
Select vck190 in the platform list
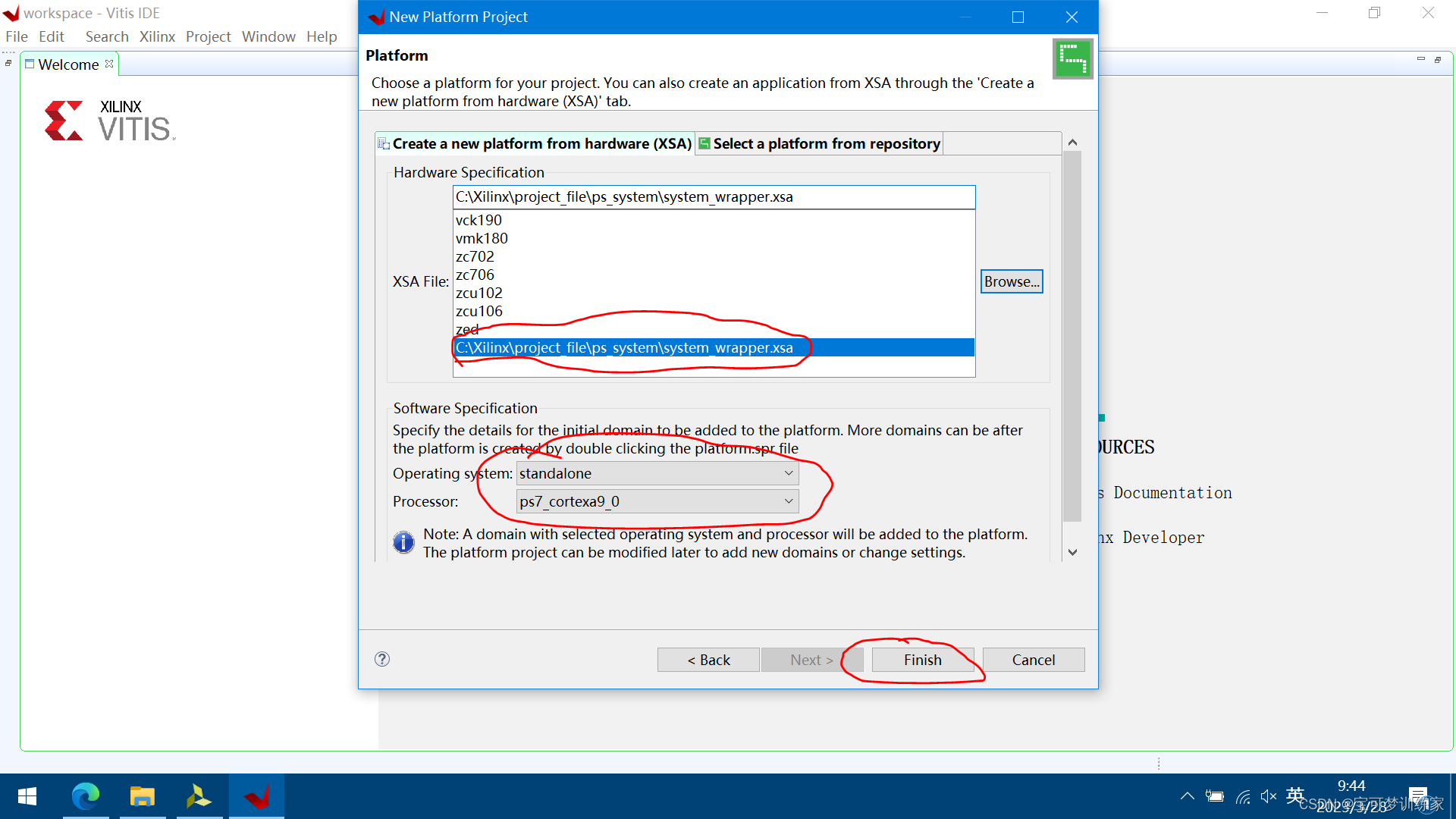714,220
